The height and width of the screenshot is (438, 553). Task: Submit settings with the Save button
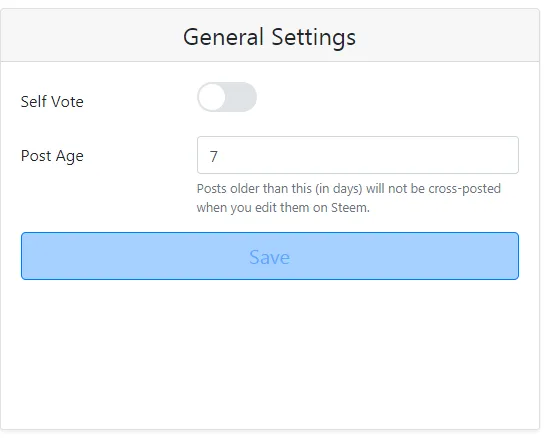270,256
